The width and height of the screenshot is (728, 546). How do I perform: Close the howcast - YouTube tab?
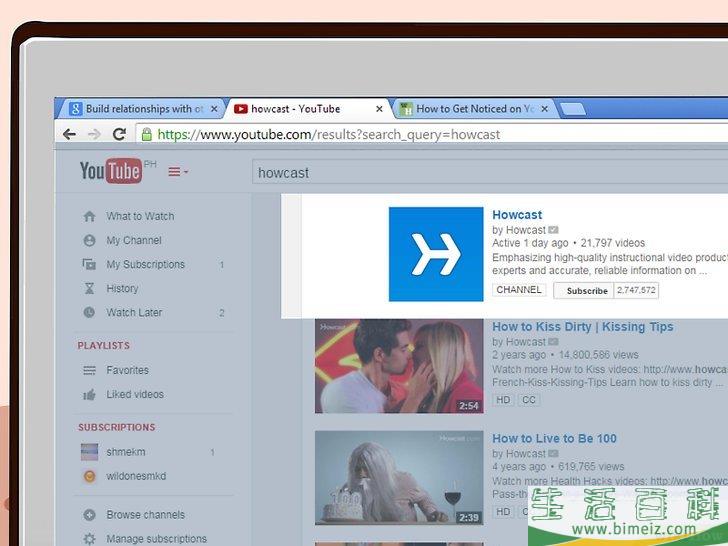click(x=379, y=109)
